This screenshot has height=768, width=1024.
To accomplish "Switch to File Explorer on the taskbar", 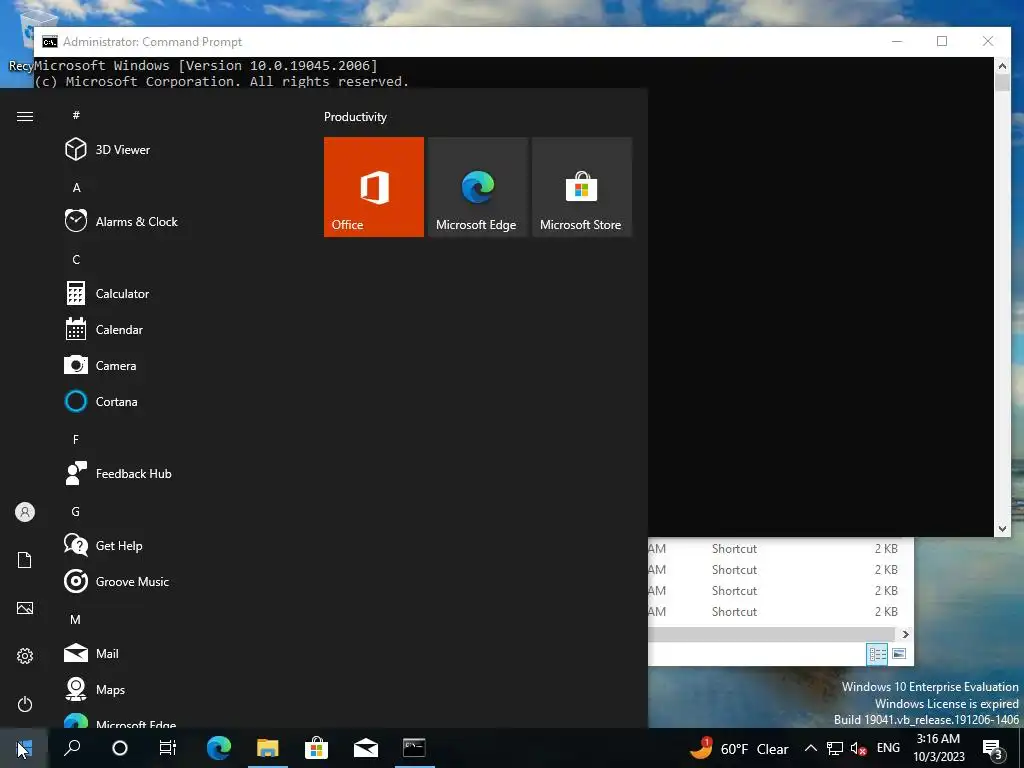I will point(268,748).
